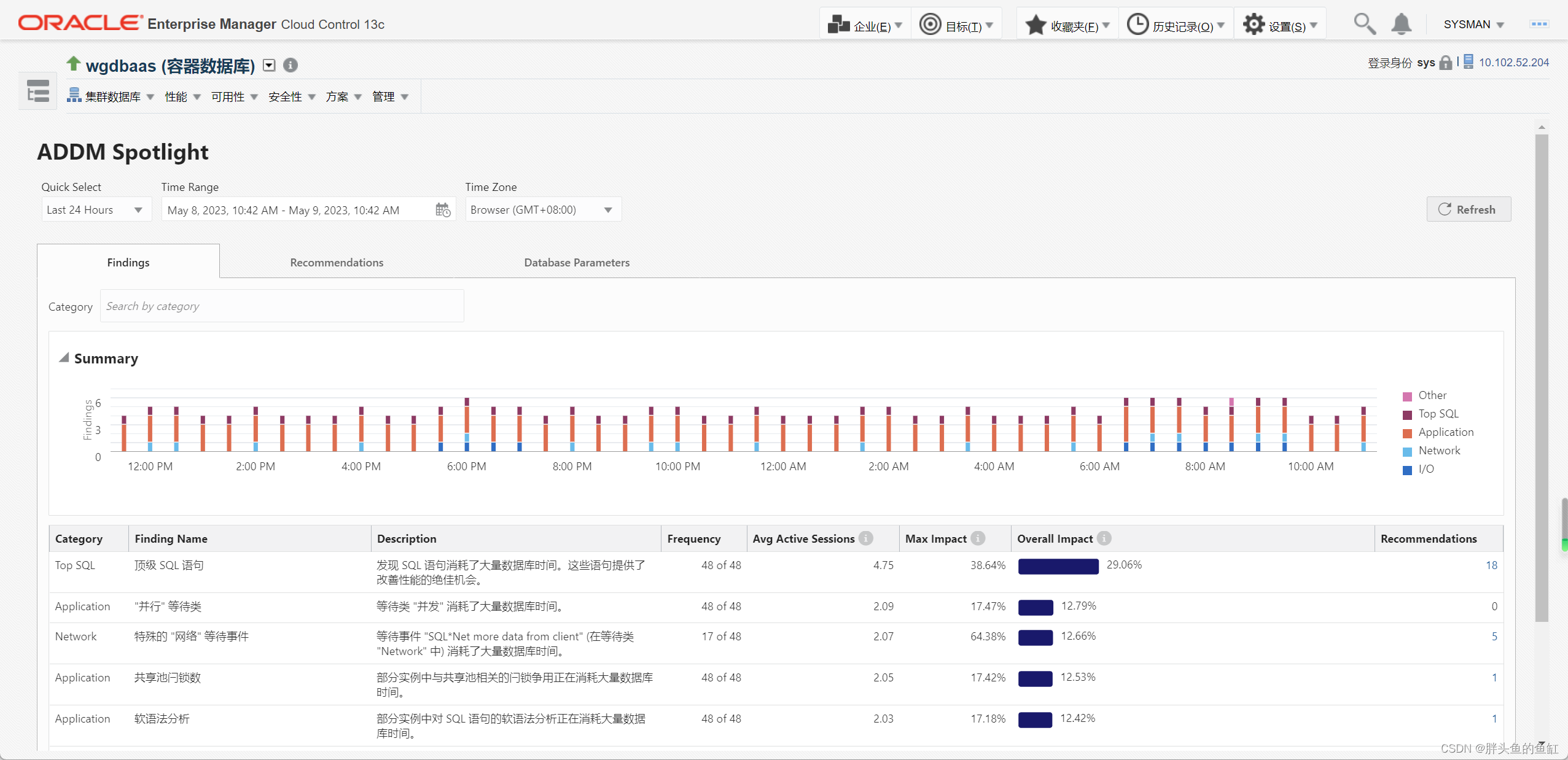Screen dimensions: 1568x760
Task: Open the Favorites (收藏夹) menu
Action: tap(1067, 25)
